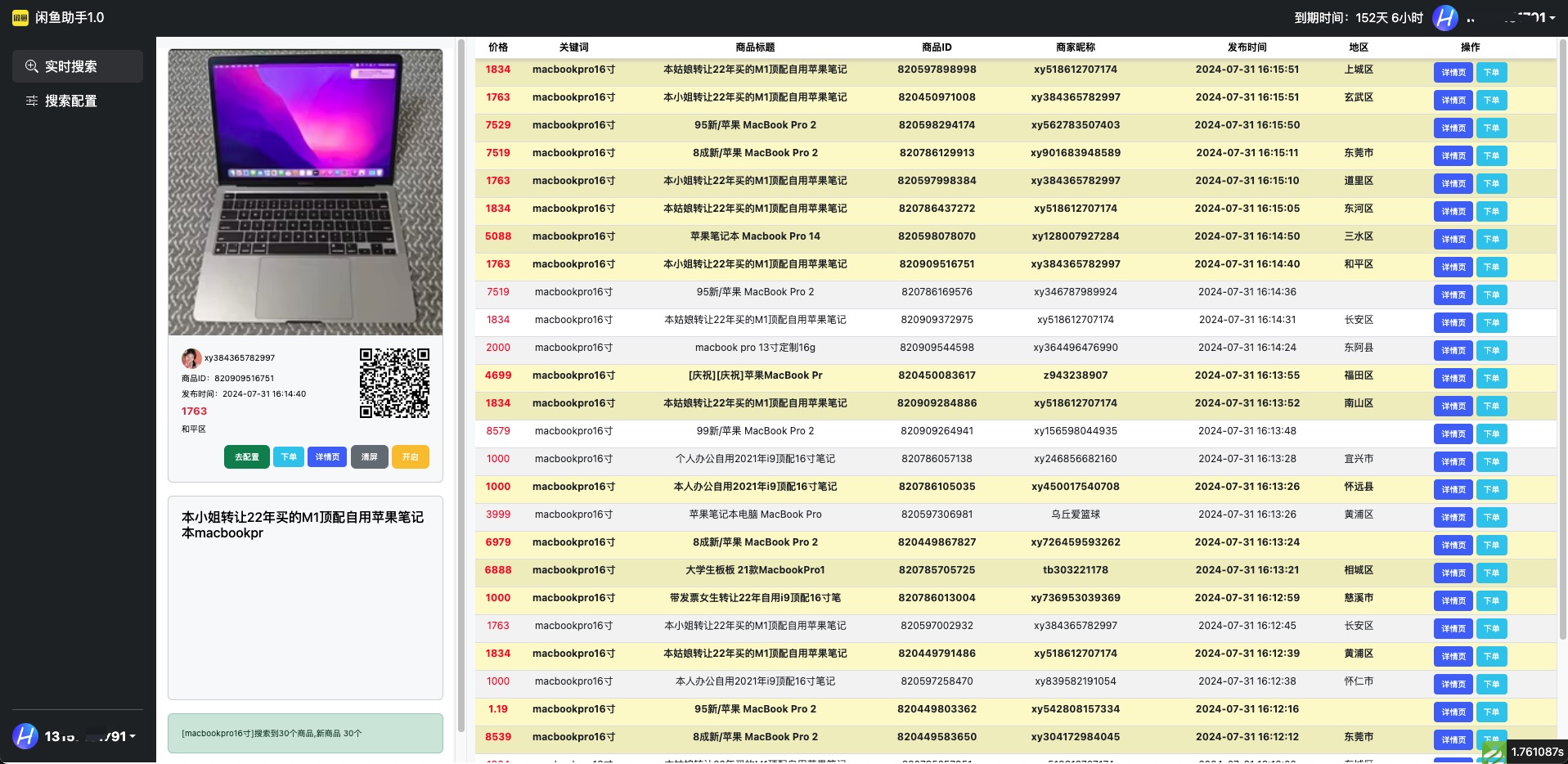
Task: Open 详情页 for product 820786437272
Action: point(1453,212)
